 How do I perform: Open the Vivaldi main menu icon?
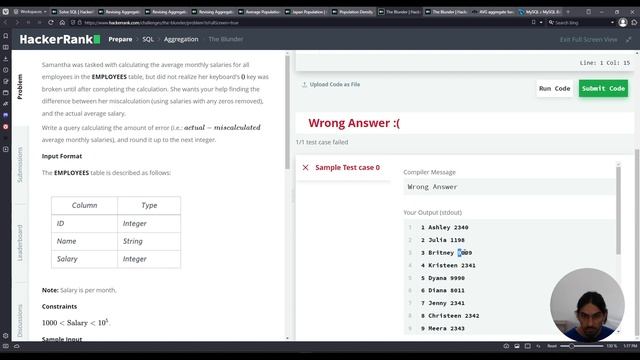point(5,12)
